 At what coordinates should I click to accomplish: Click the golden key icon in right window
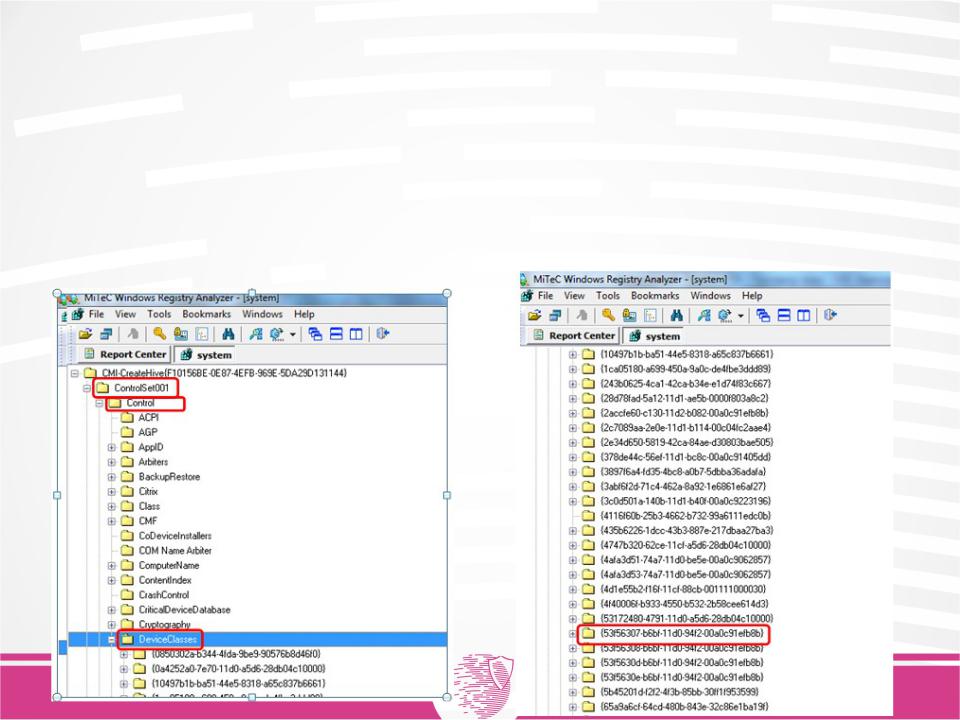608,315
